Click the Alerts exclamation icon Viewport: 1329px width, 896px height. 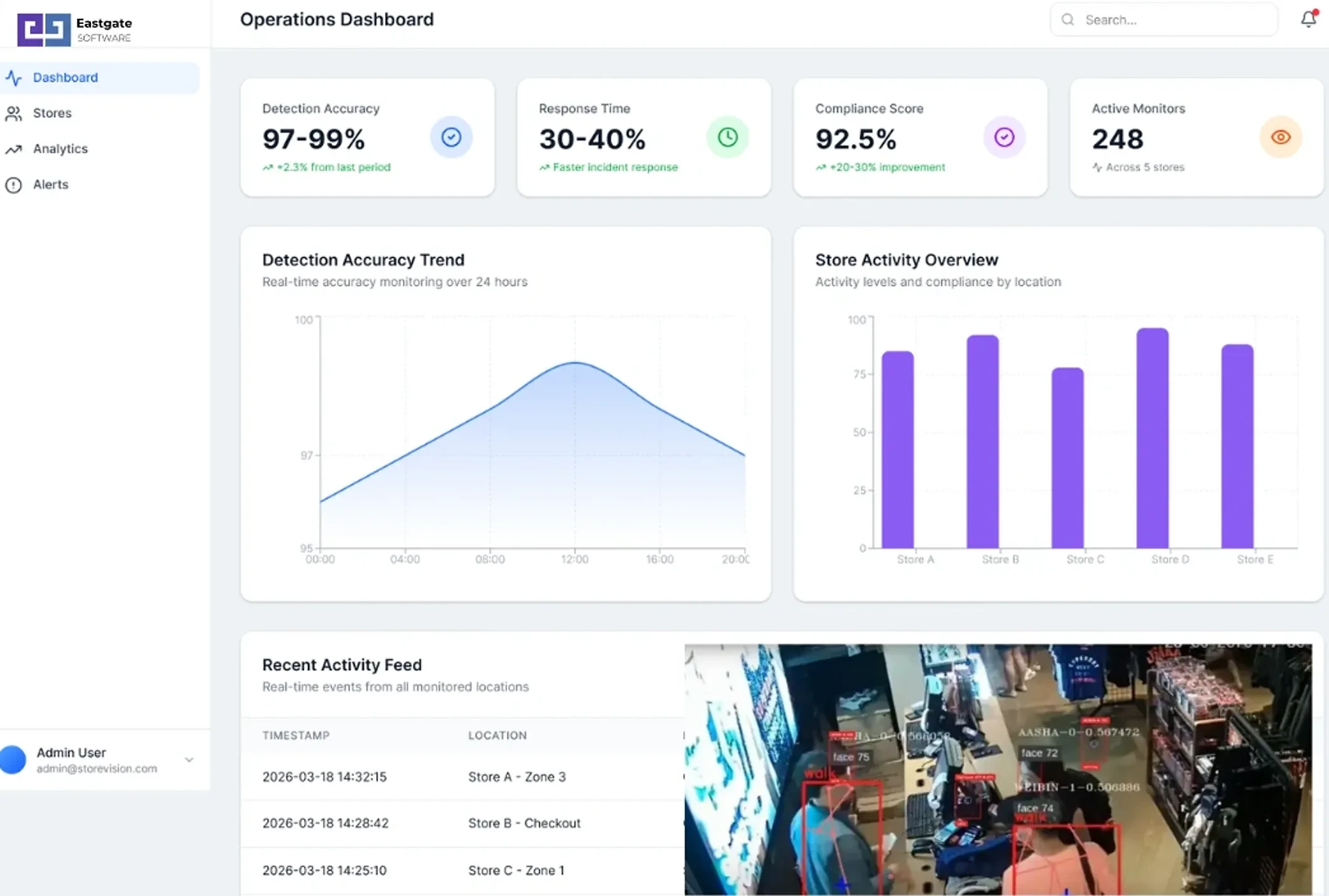point(14,185)
